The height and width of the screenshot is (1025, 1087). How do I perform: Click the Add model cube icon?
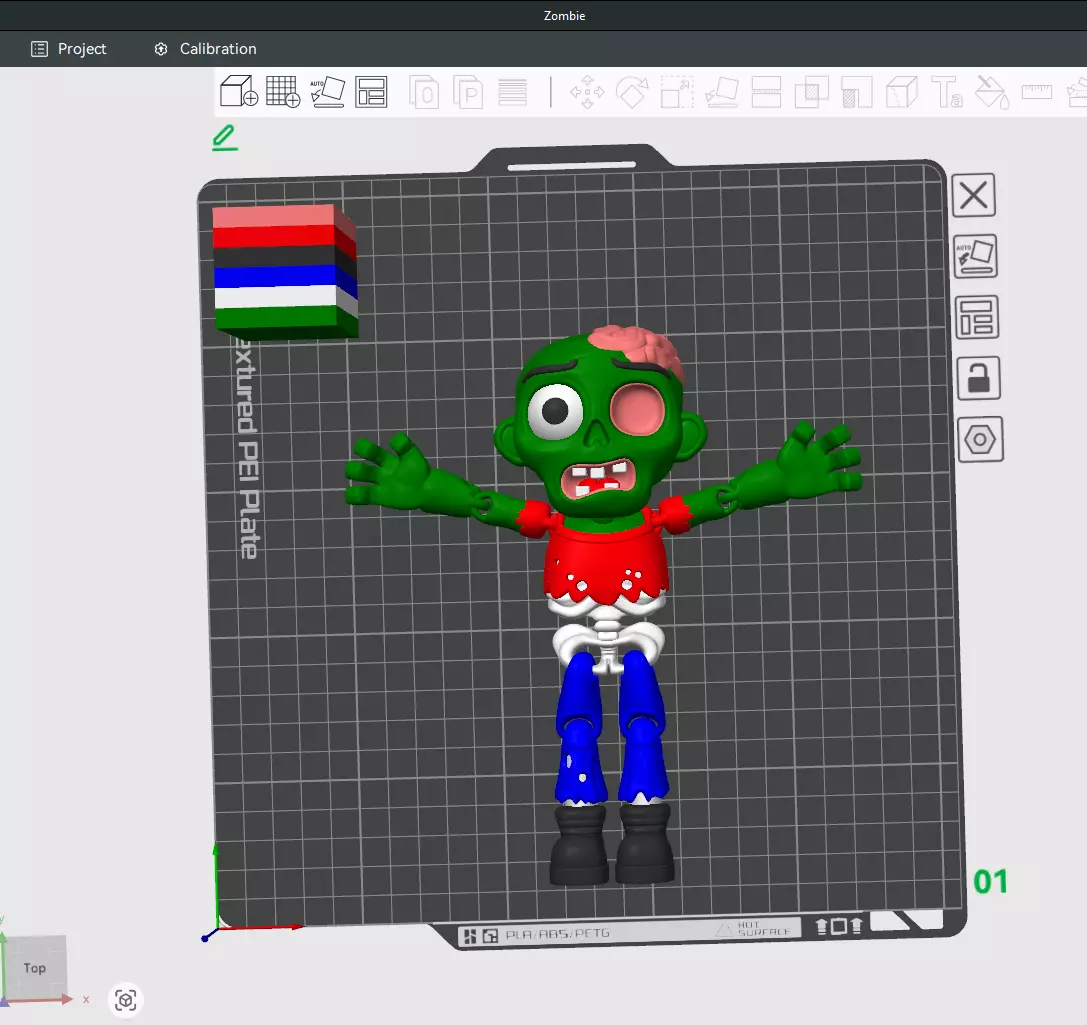pyautogui.click(x=238, y=91)
